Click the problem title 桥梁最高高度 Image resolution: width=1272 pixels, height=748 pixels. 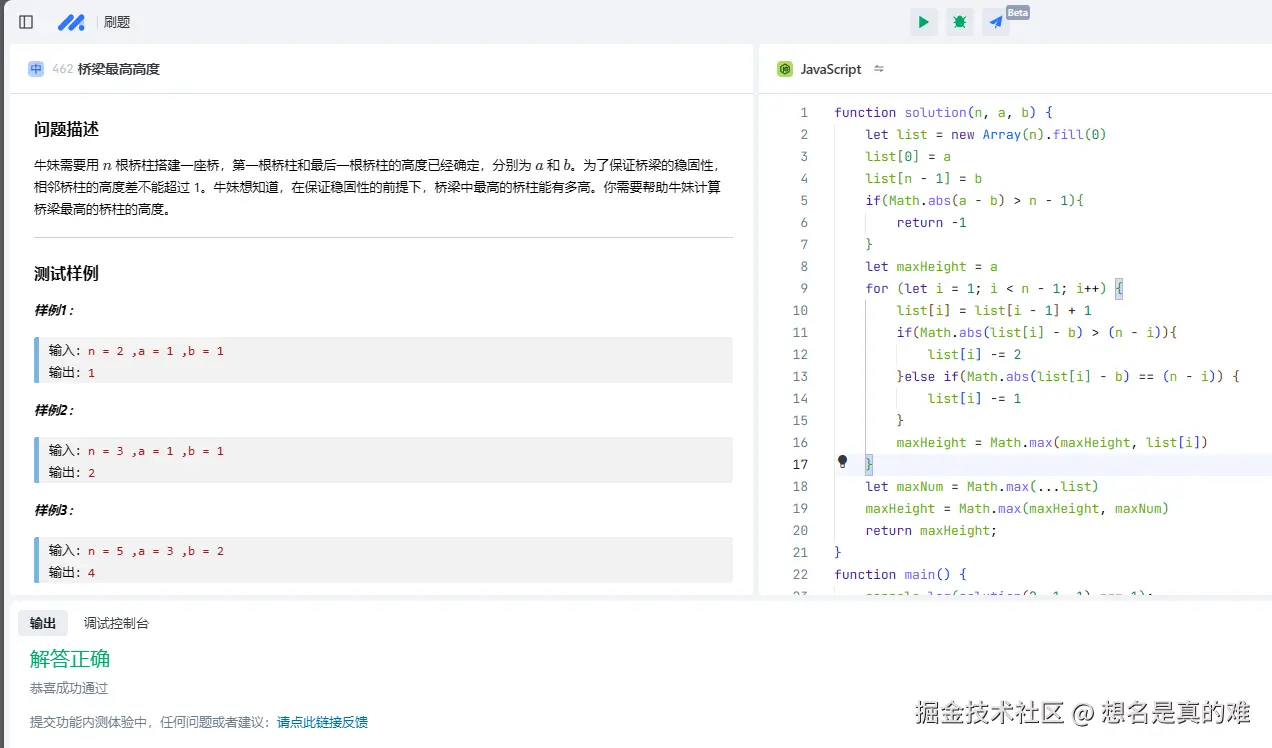tap(119, 68)
